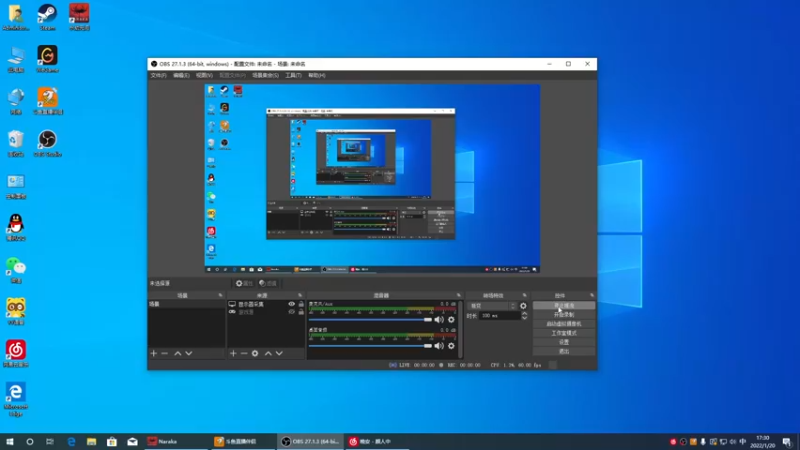Open the Task View taskbar button

tap(49, 442)
